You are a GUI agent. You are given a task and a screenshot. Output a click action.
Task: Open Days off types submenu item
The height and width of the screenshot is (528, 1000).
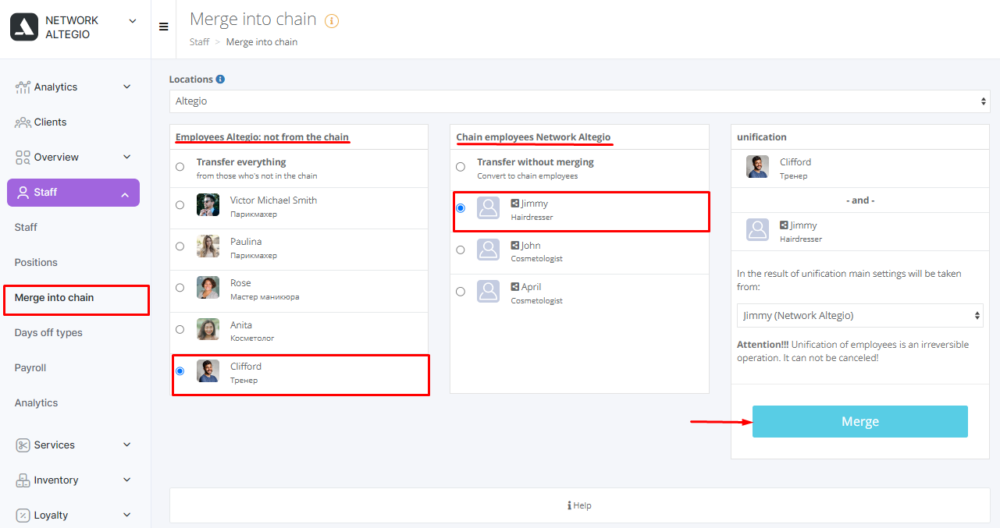[48, 333]
